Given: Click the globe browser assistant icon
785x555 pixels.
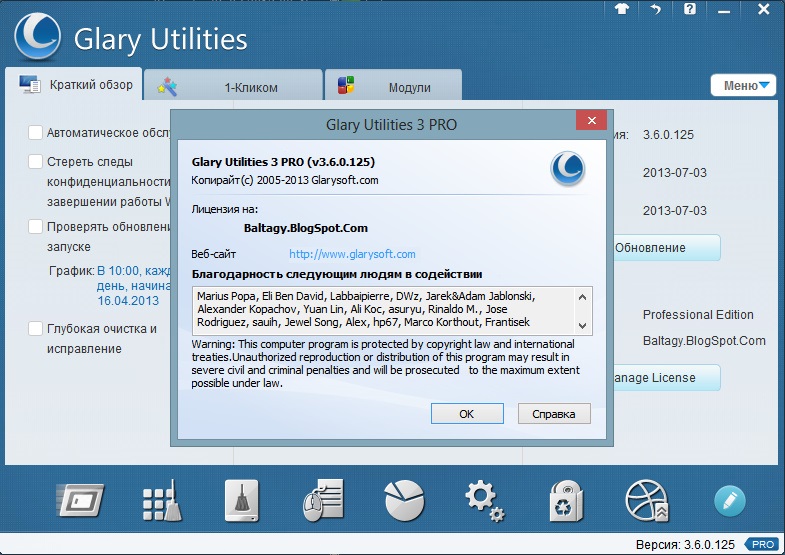Looking at the screenshot, I should [647, 499].
